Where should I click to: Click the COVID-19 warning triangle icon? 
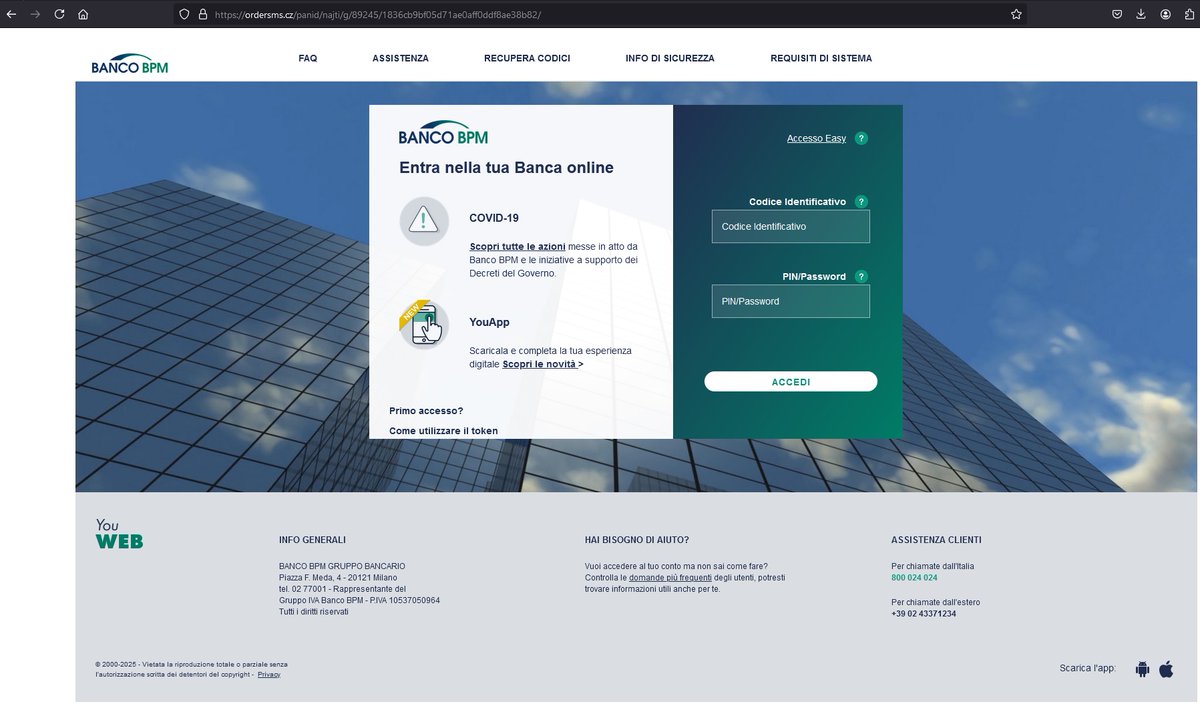coord(424,221)
